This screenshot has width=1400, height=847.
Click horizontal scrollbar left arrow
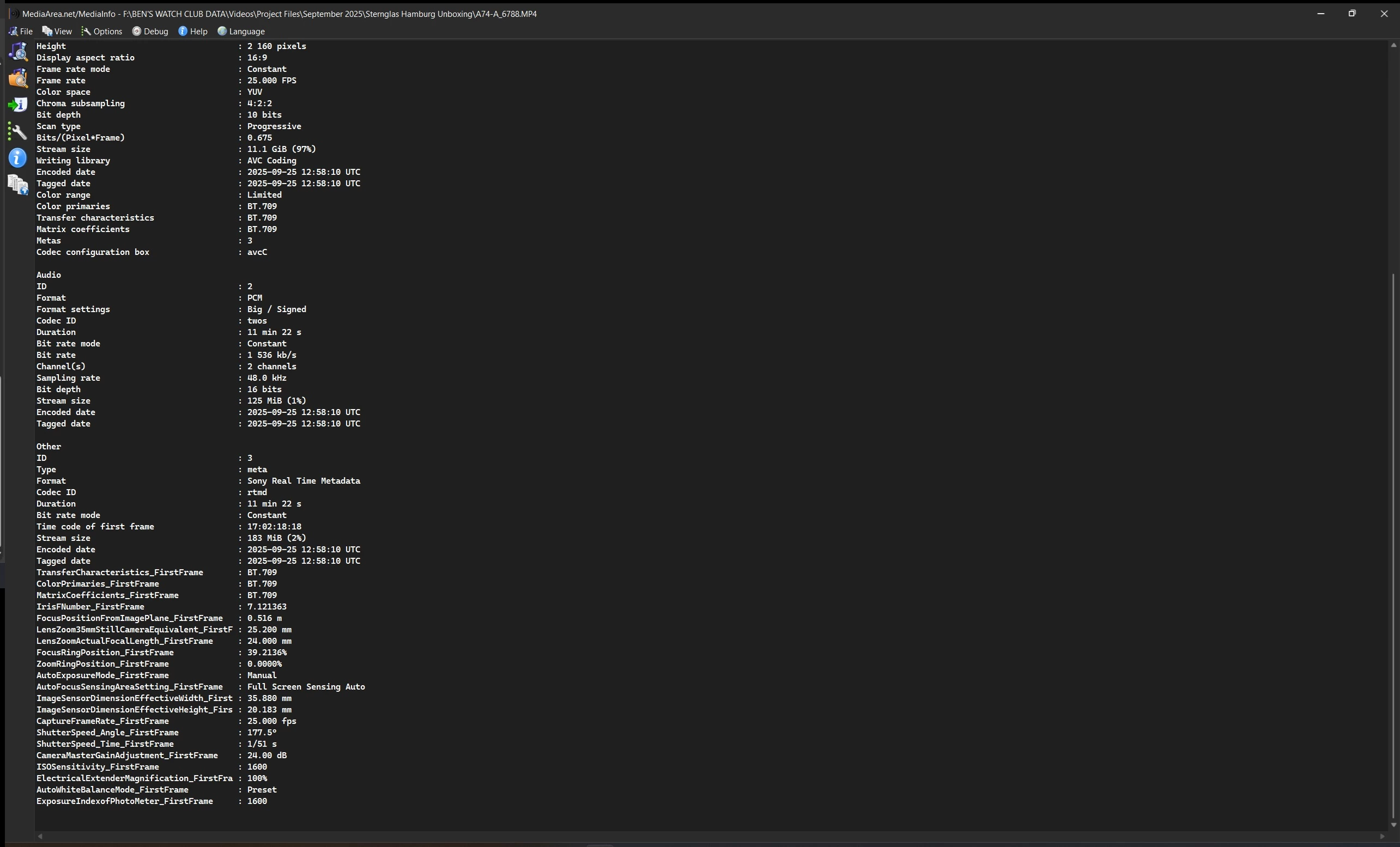pos(40,836)
